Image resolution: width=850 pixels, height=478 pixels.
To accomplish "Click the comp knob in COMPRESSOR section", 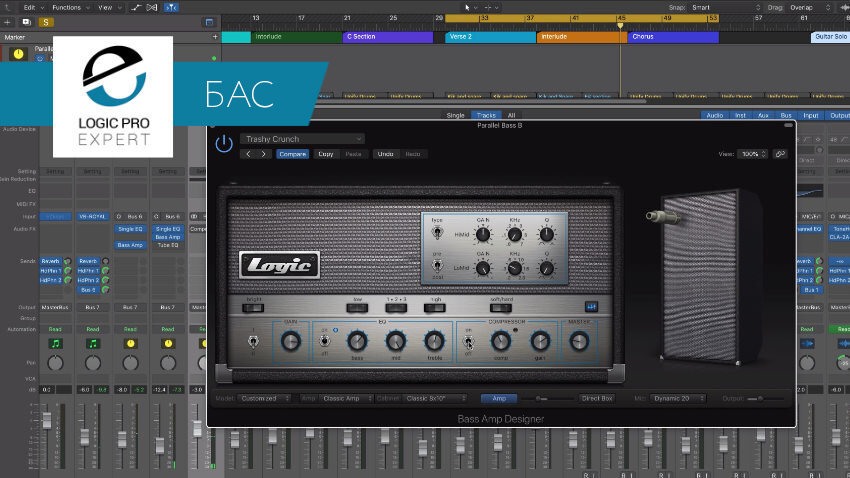I will click(501, 341).
